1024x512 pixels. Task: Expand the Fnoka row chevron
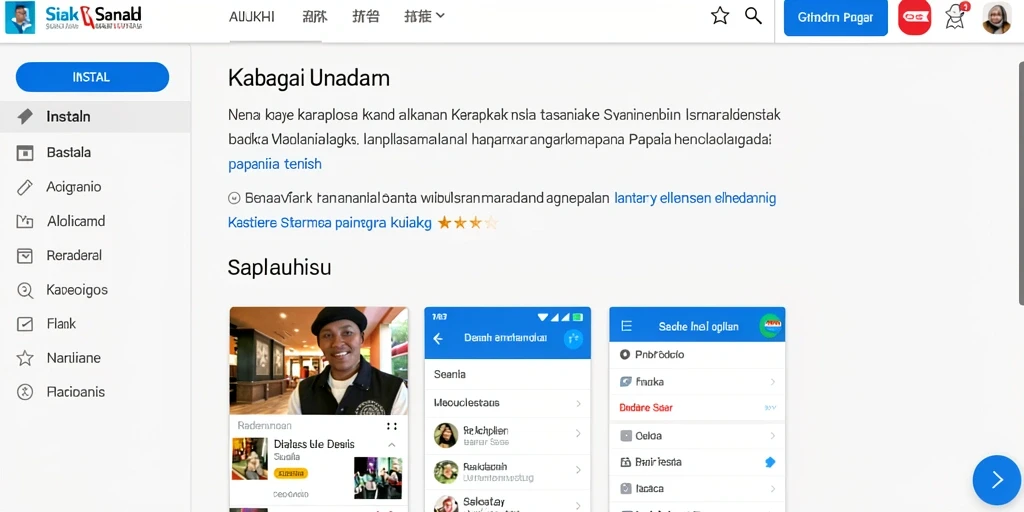tap(773, 381)
